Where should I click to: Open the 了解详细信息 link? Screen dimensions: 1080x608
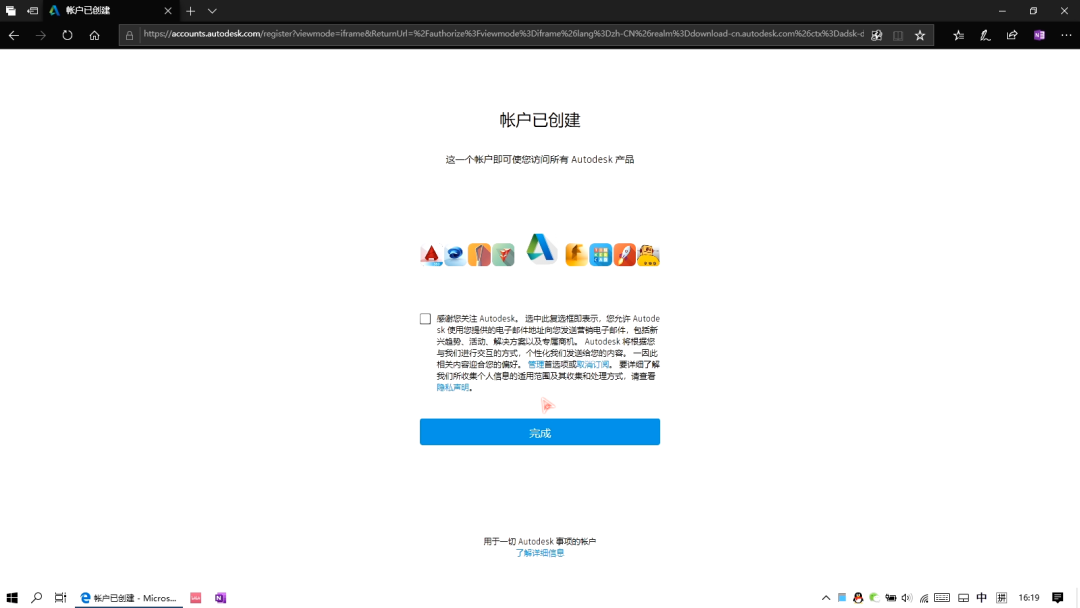pyautogui.click(x=539, y=553)
